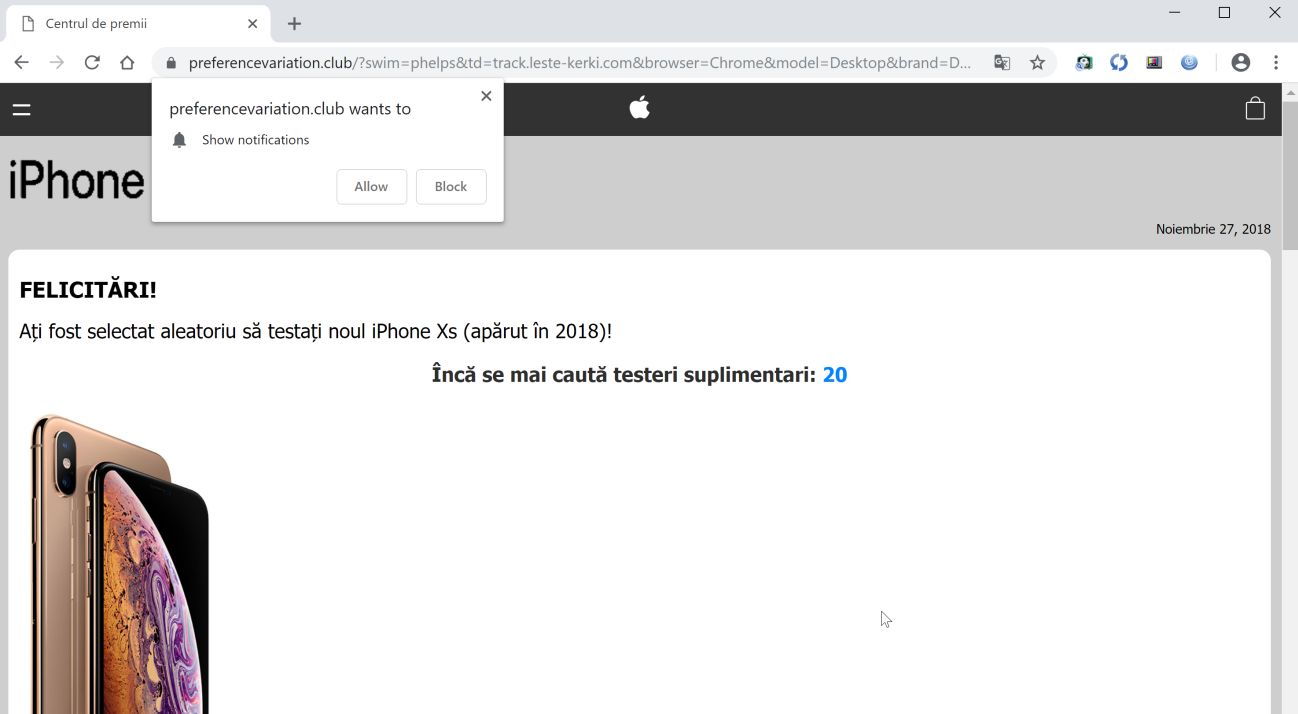The width and height of the screenshot is (1298, 714).
Task: Open the first extension icon in toolbar
Action: pyautogui.click(x=1084, y=62)
